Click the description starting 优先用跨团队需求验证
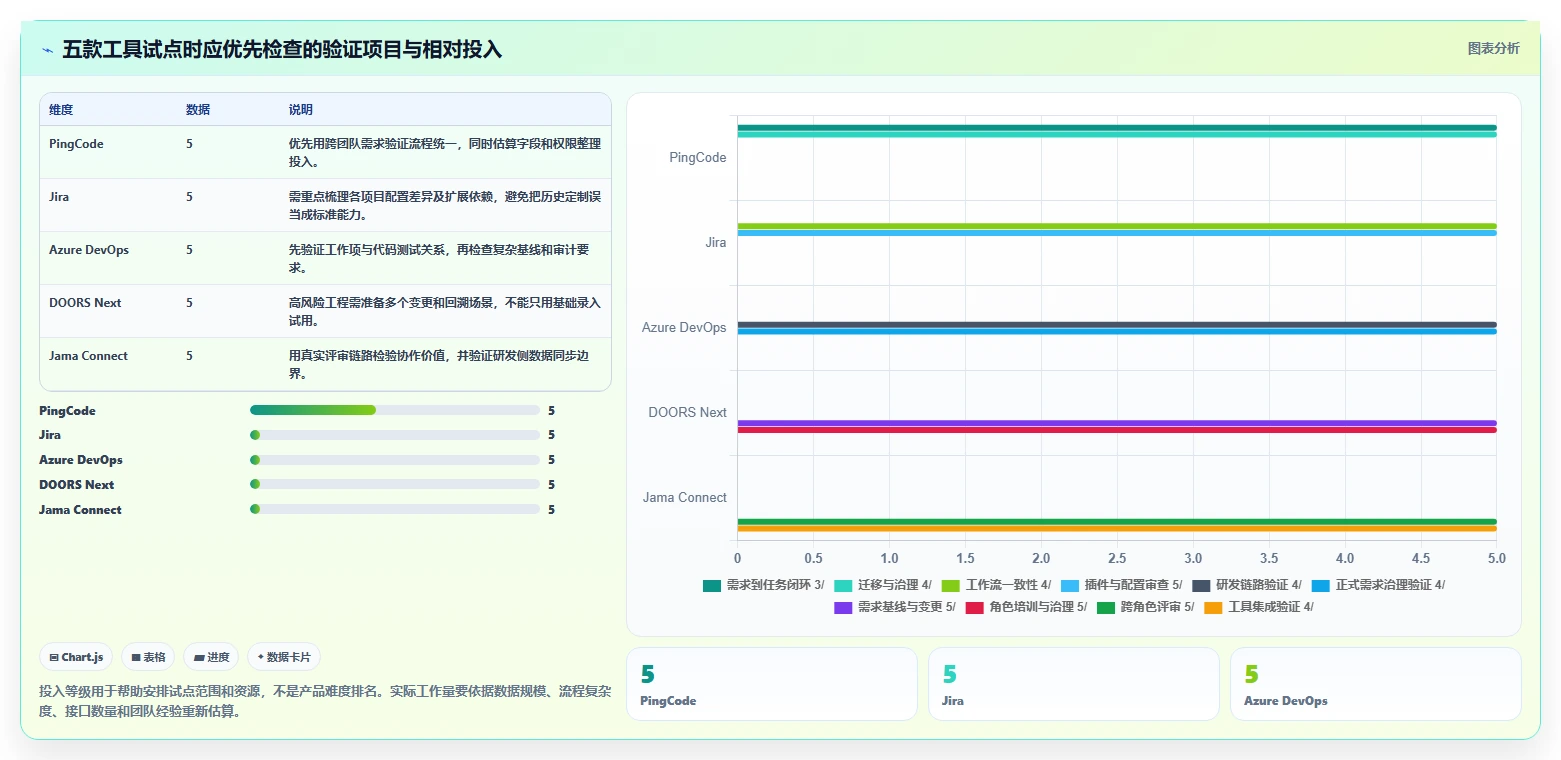Screen dimensions: 1561x760 click(x=445, y=152)
